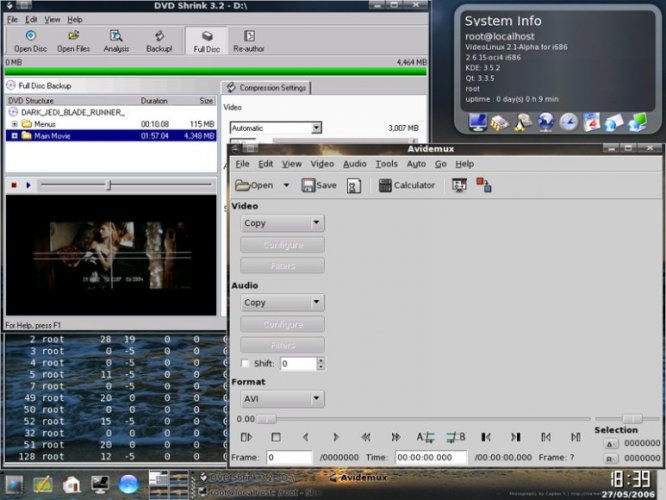Click Selection A marker button

610,444
